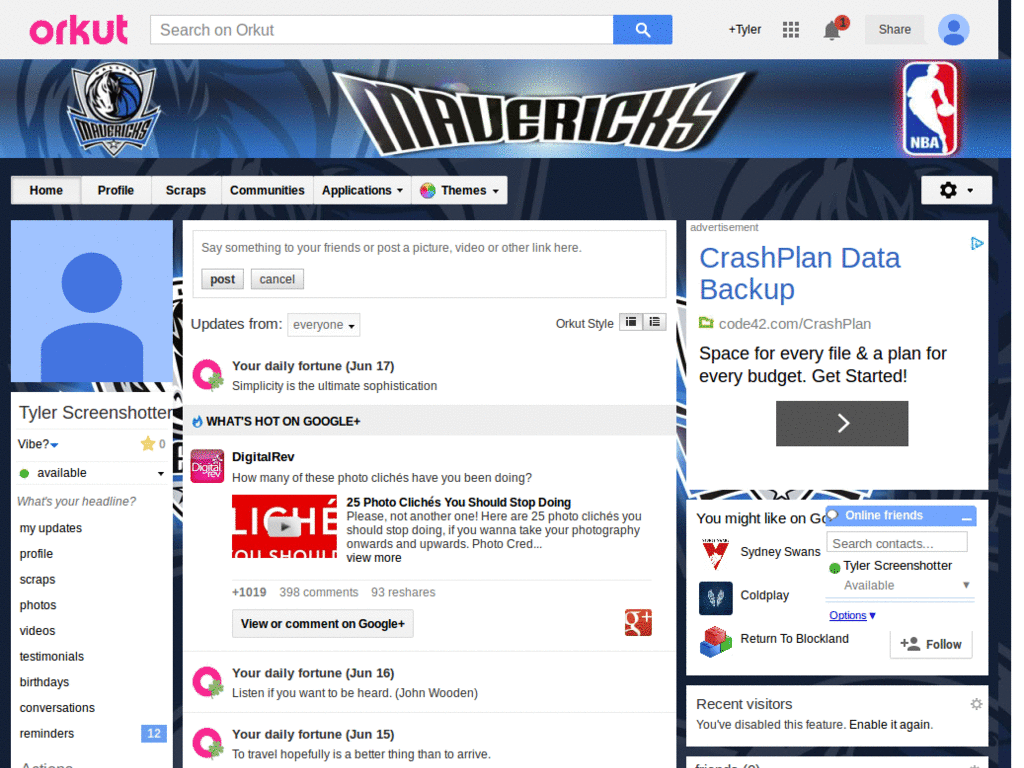
Task: Go to the Profile tab
Action: pos(116,190)
